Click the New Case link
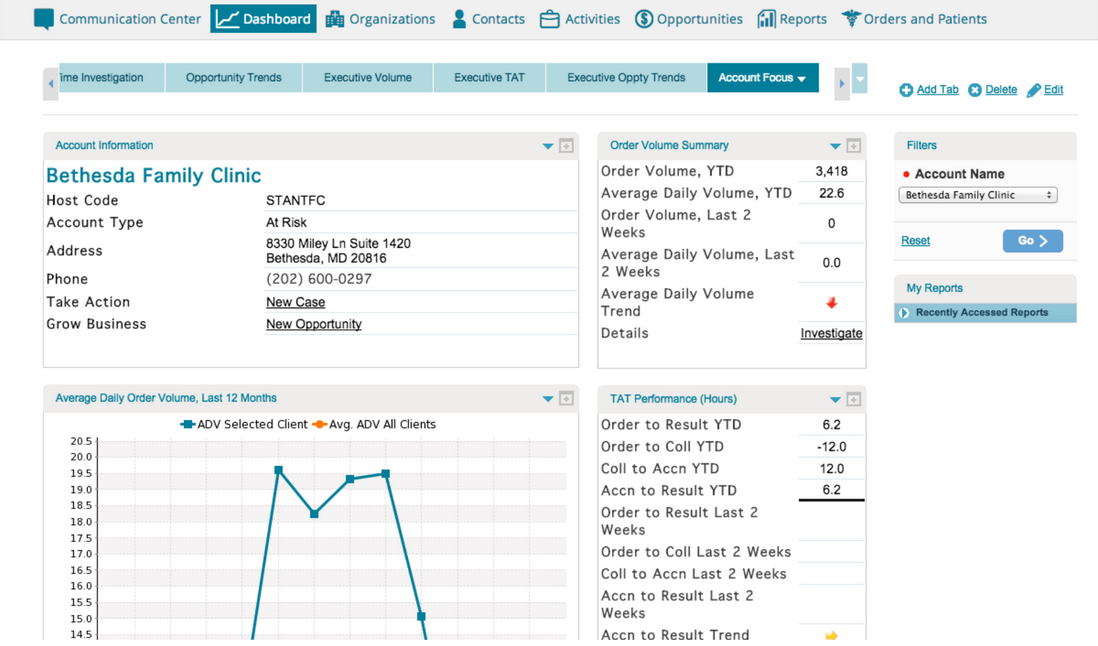The height and width of the screenshot is (646, 1098). [296, 302]
